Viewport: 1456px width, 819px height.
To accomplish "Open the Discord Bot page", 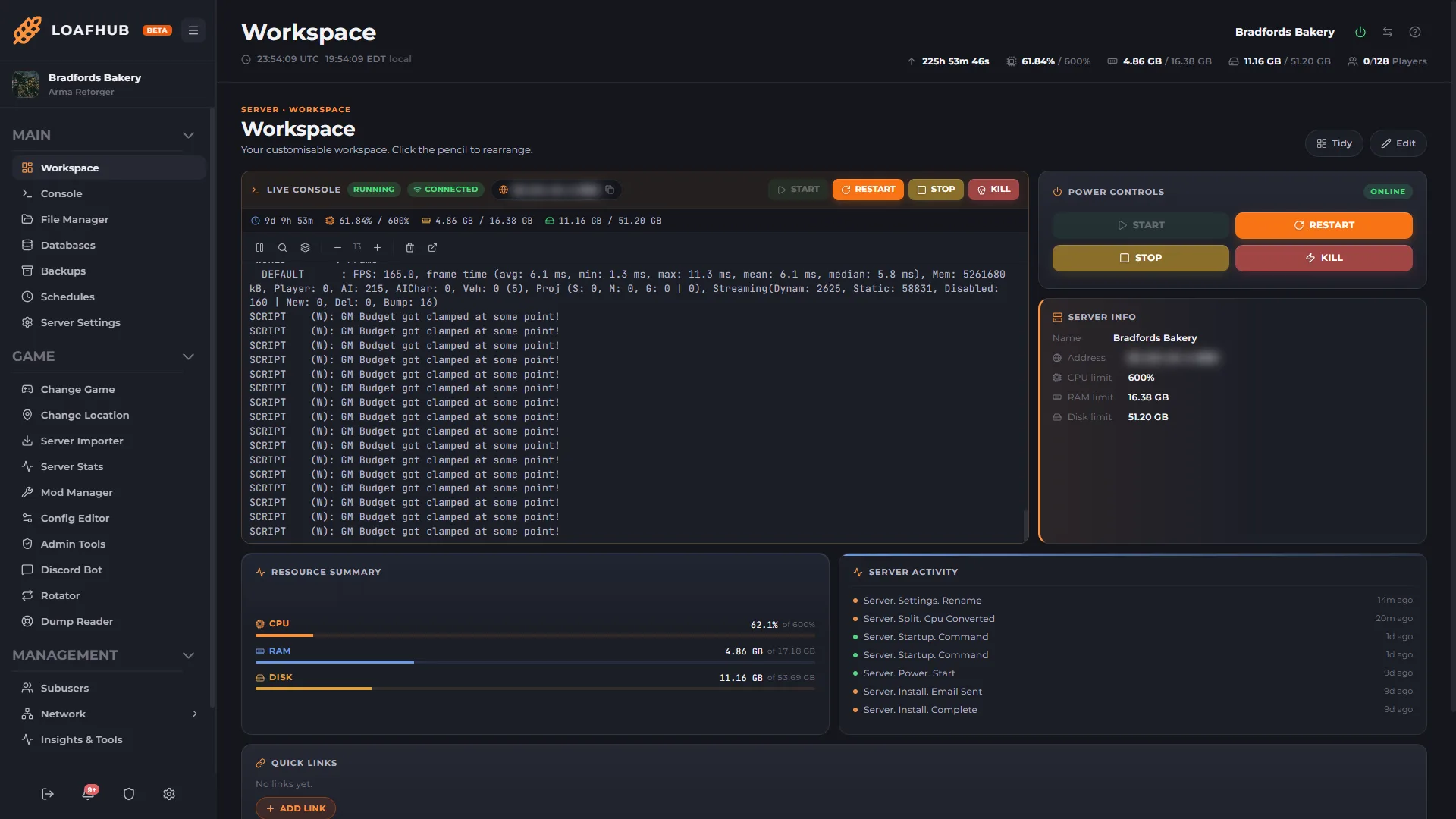I will pos(108,570).
